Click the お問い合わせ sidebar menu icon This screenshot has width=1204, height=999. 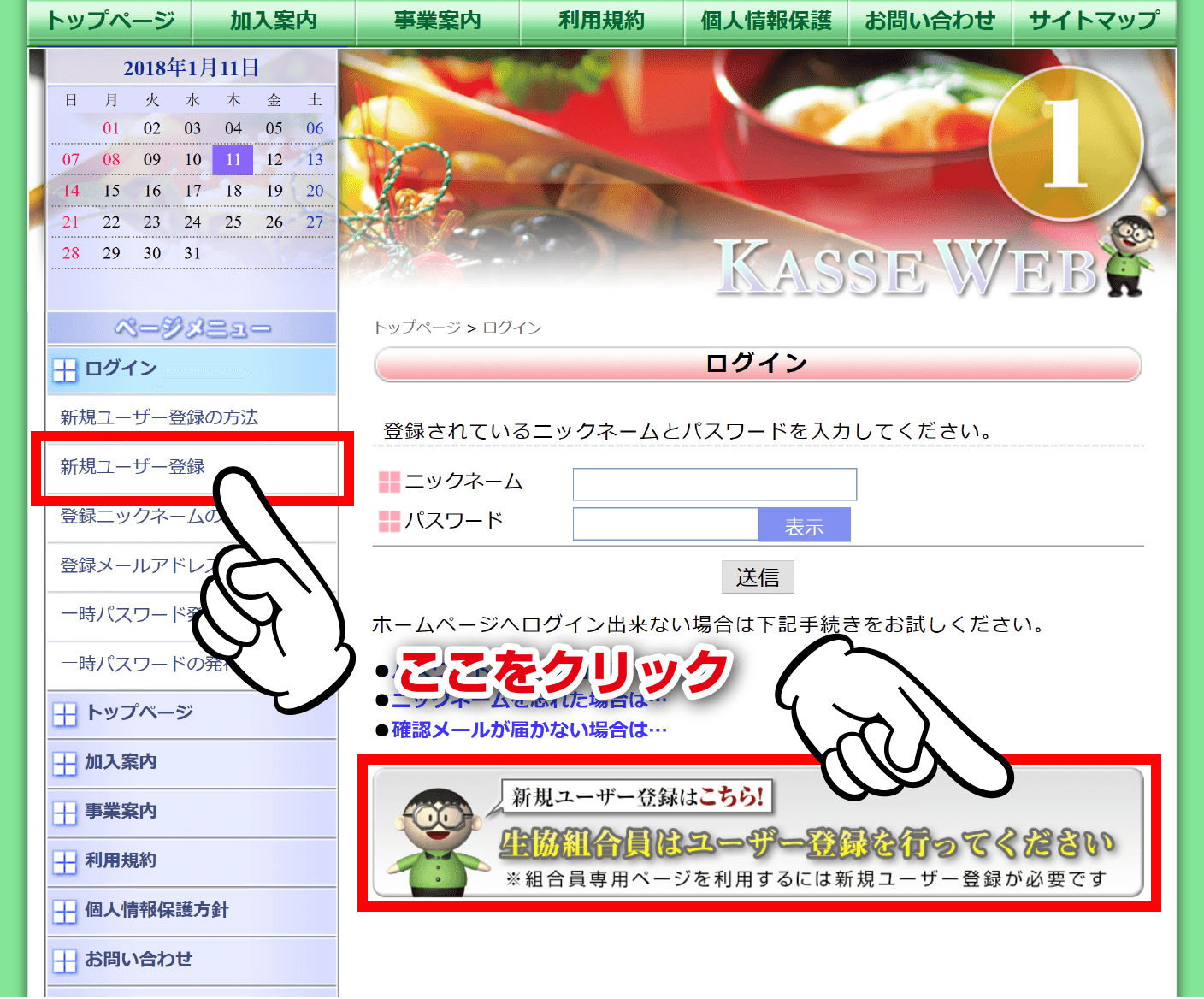point(65,962)
